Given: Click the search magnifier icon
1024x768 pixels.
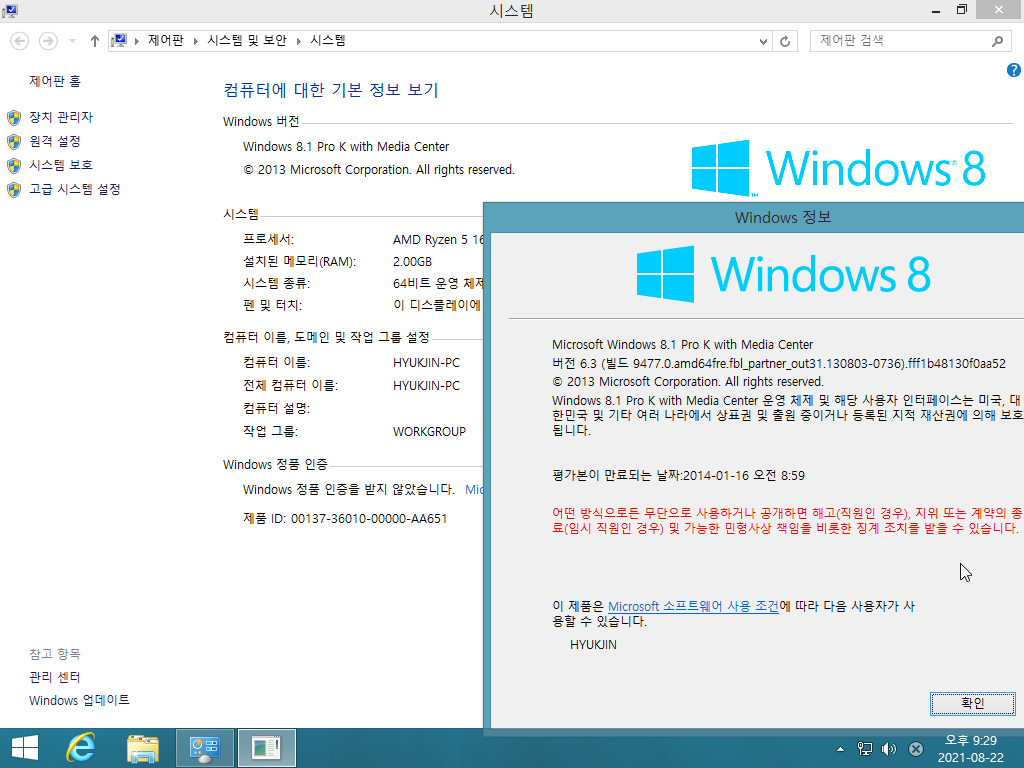Looking at the screenshot, I should click(997, 41).
